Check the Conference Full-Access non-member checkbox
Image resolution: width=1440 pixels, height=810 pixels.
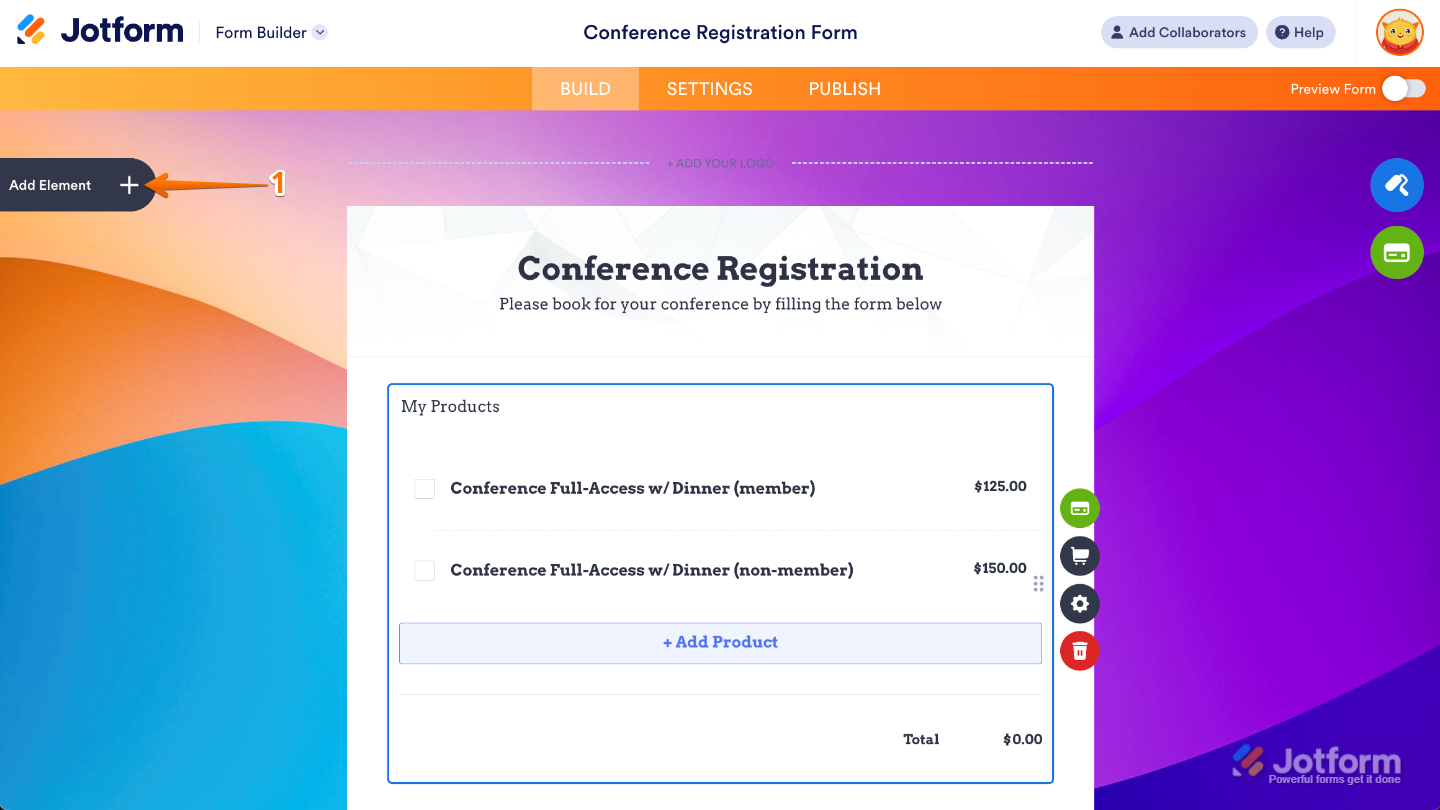424,570
